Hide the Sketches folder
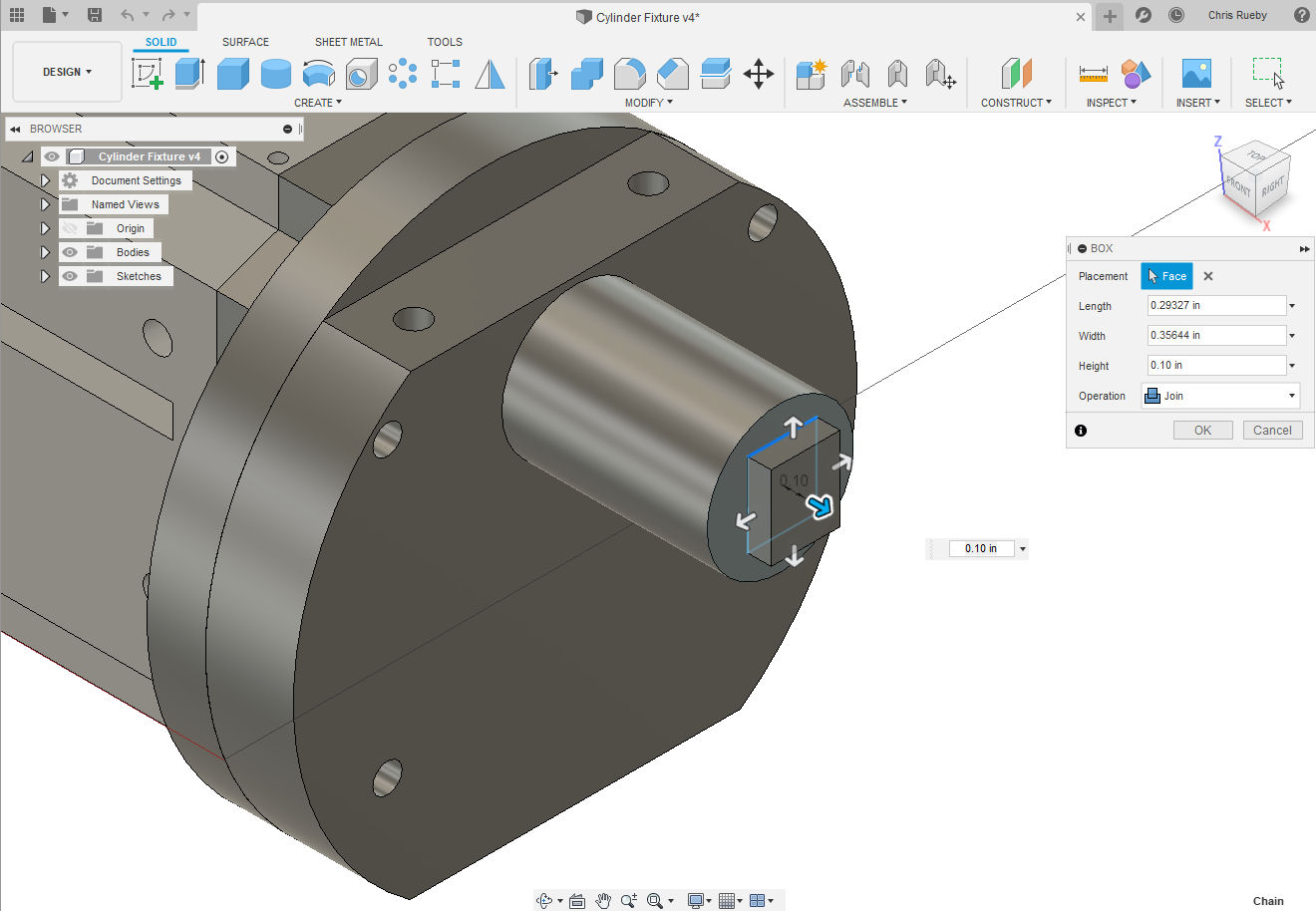The height and width of the screenshot is (911, 1316). click(x=70, y=276)
